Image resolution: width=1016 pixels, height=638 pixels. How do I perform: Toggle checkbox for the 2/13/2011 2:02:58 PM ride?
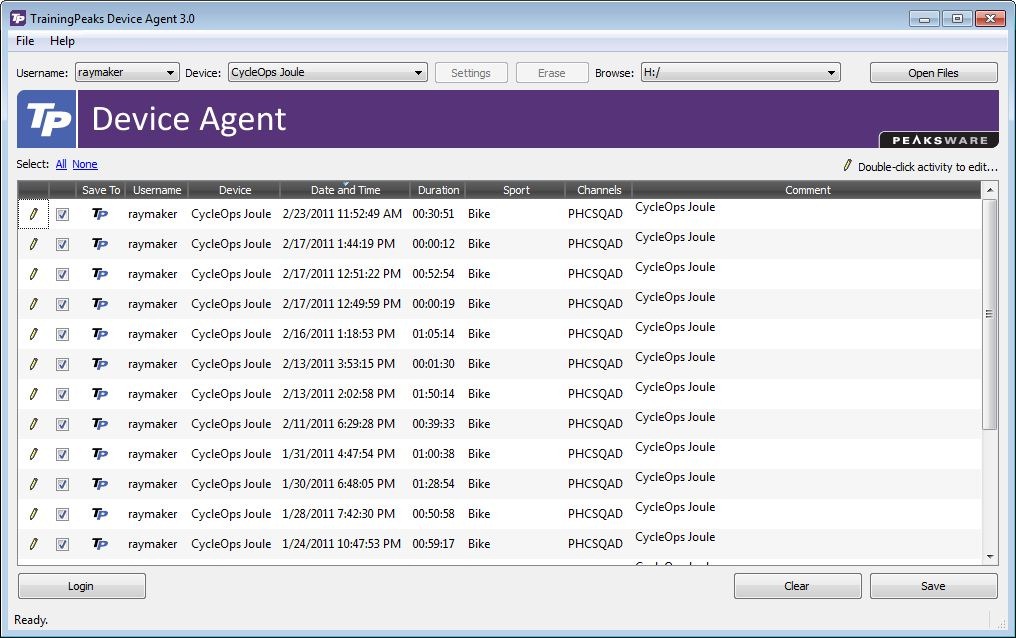point(62,394)
